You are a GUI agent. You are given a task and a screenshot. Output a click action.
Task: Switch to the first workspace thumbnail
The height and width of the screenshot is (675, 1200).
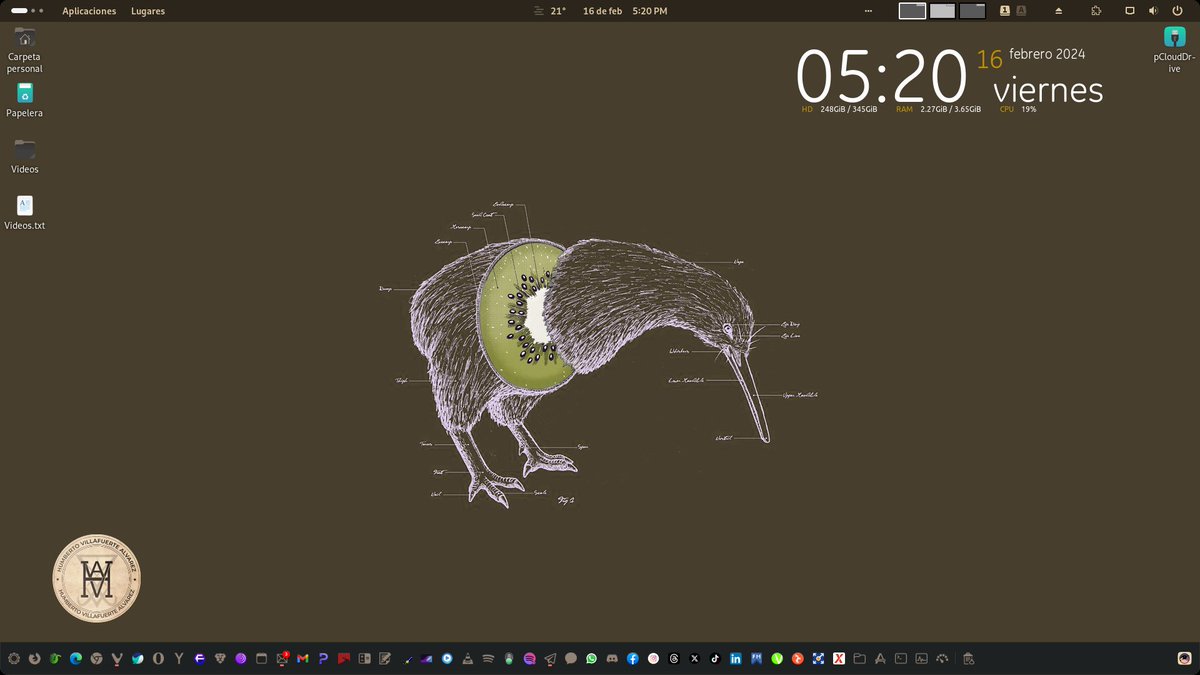click(x=912, y=11)
